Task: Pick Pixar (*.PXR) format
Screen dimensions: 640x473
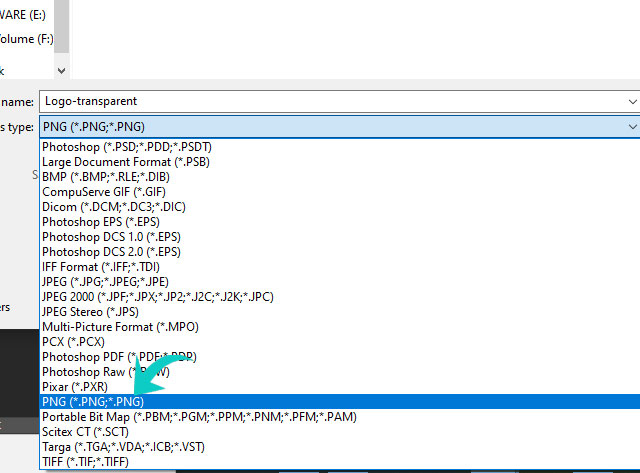Action: (340, 387)
